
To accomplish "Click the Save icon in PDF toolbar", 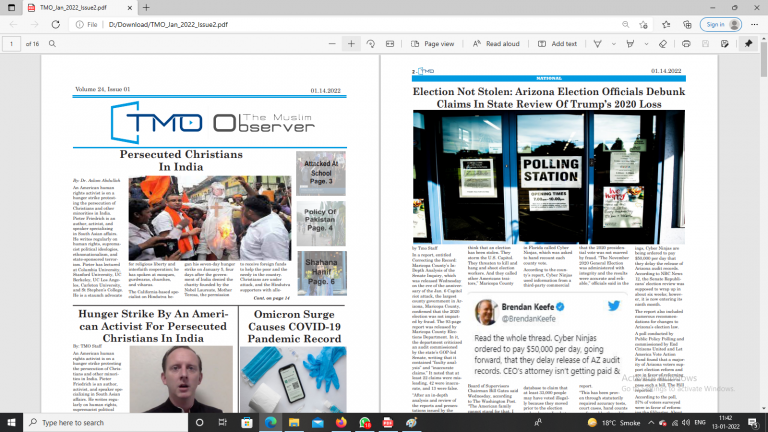I will coord(705,44).
